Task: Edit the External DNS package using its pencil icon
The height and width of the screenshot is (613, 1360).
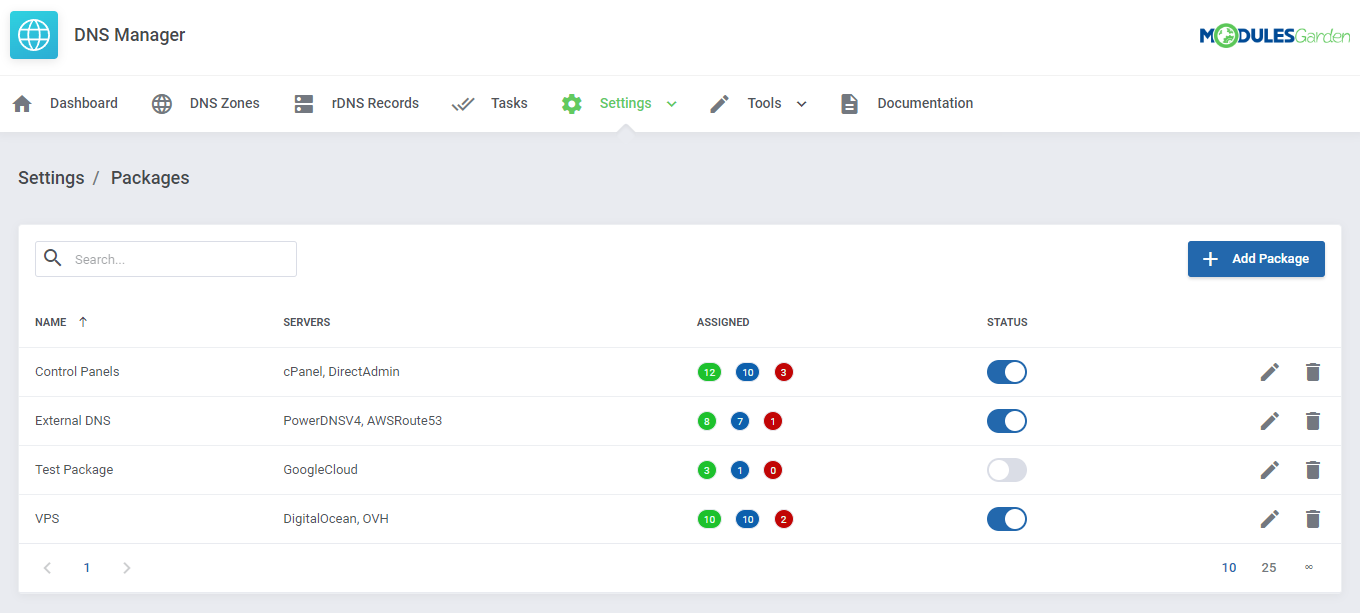Action: tap(1269, 420)
